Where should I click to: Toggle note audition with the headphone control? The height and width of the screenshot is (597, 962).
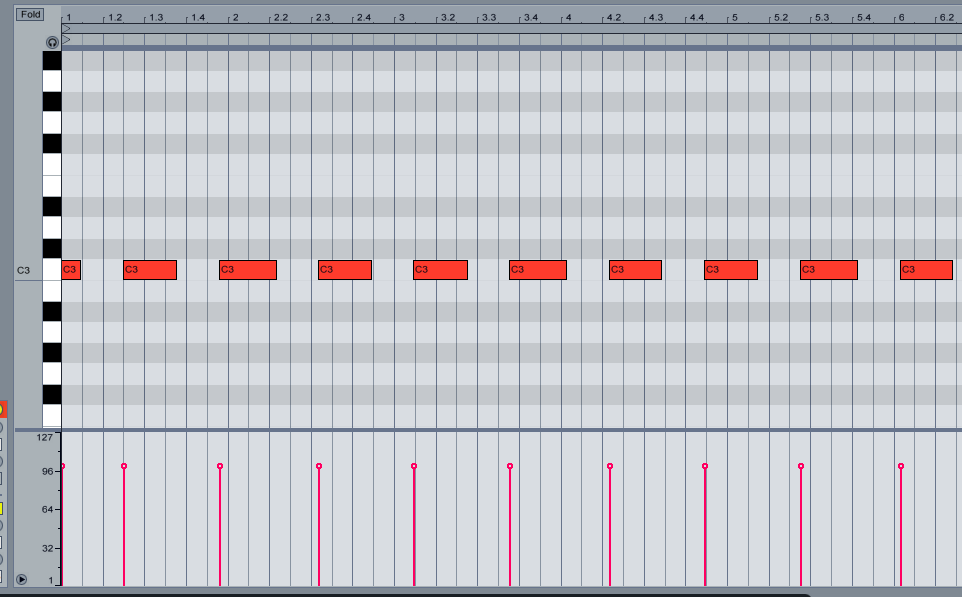click(x=52, y=42)
